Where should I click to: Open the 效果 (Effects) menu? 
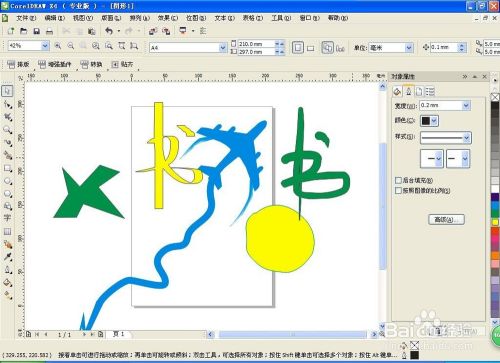point(168,18)
